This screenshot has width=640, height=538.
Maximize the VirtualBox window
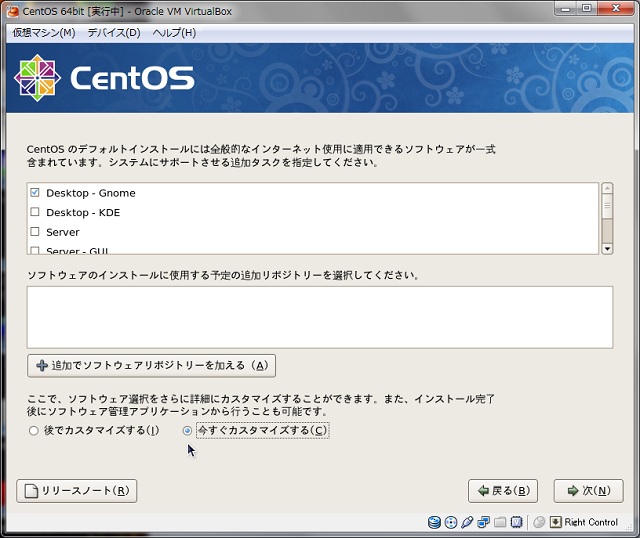587,9
